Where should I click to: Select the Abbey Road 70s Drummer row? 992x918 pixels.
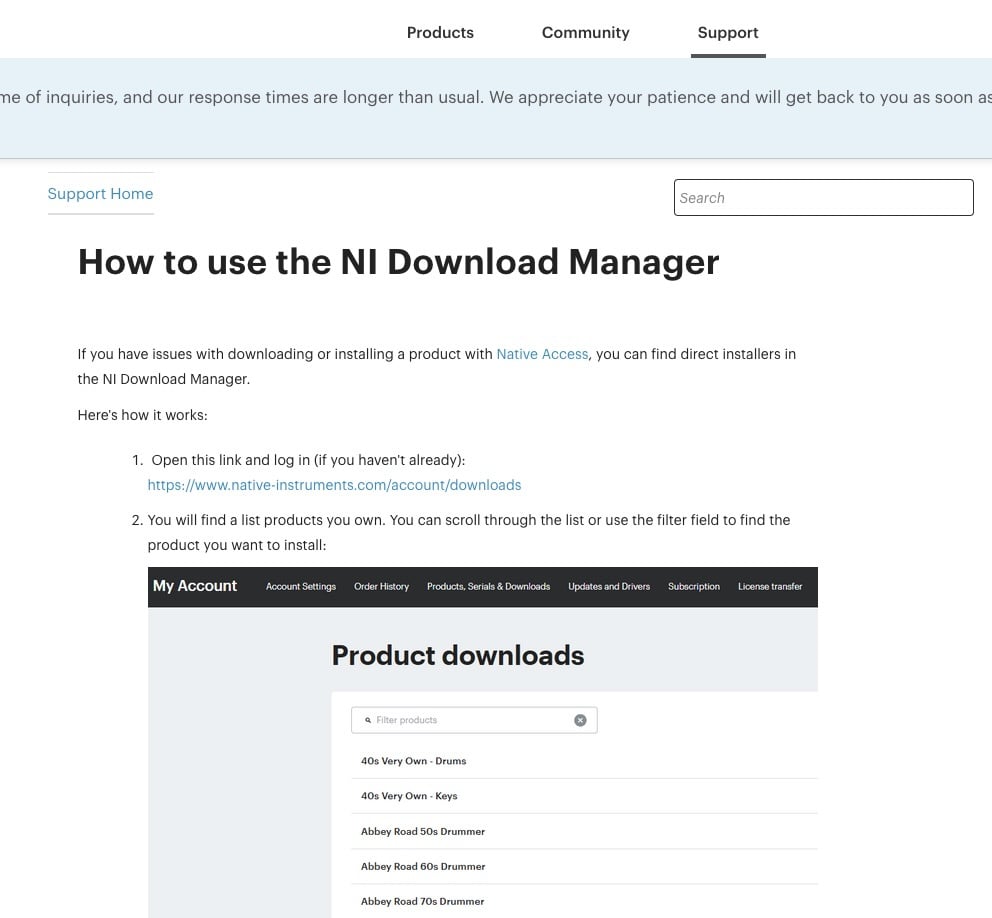[584, 901]
